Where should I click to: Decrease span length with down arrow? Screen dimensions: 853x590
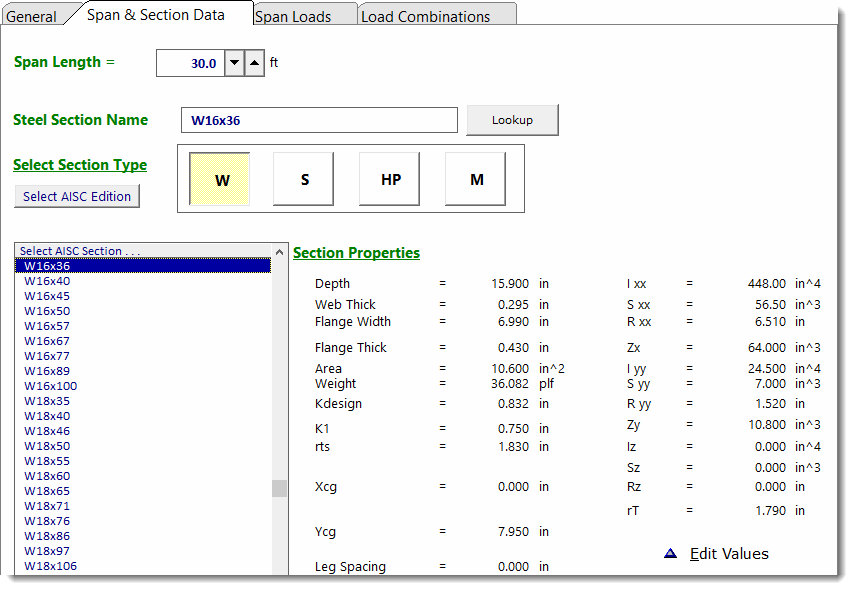point(234,63)
